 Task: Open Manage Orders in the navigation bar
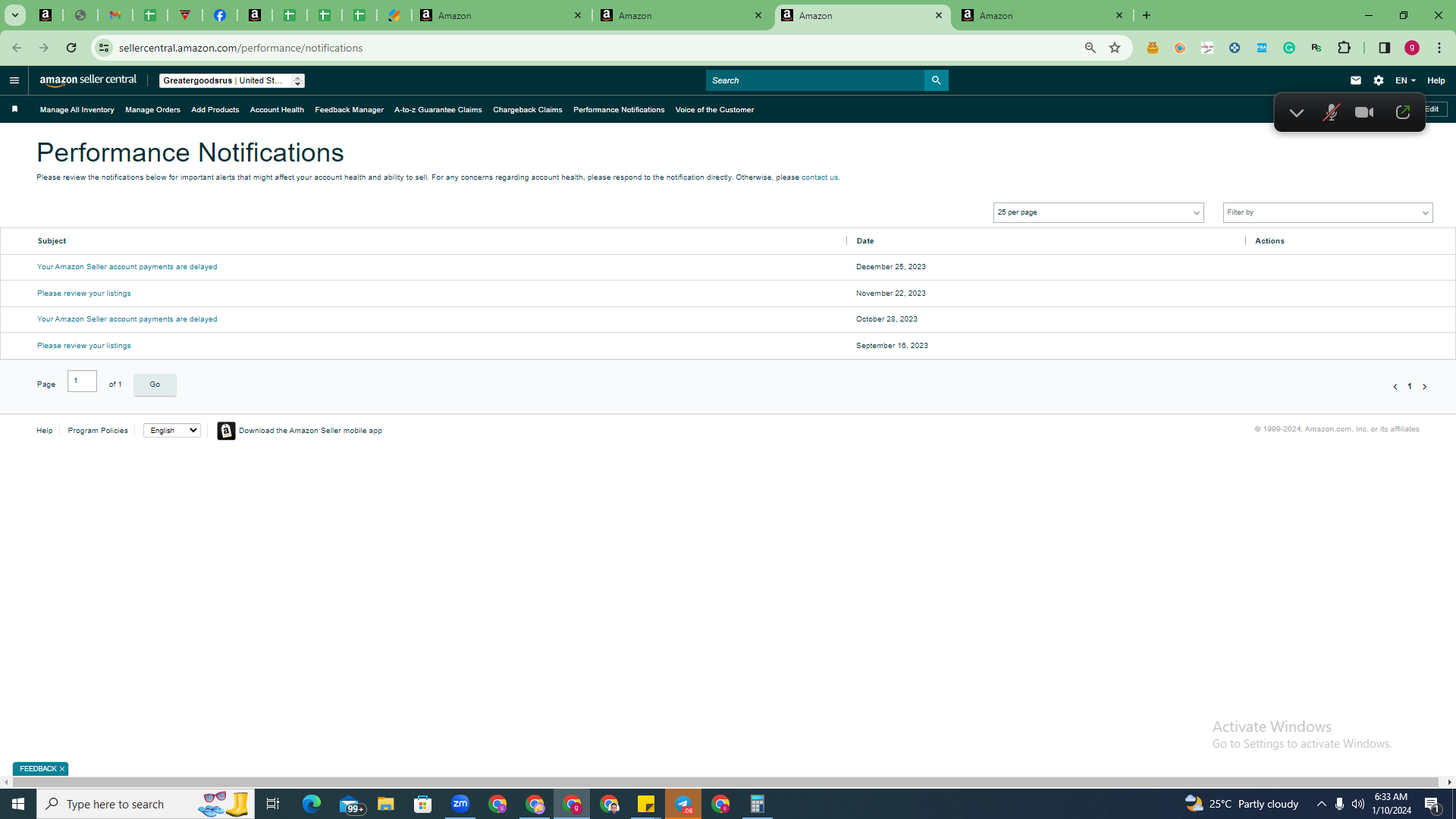152,110
